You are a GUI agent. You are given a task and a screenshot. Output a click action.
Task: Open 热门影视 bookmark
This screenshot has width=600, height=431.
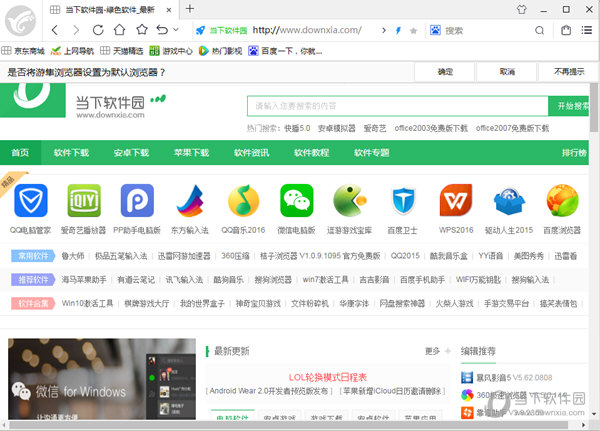220,51
